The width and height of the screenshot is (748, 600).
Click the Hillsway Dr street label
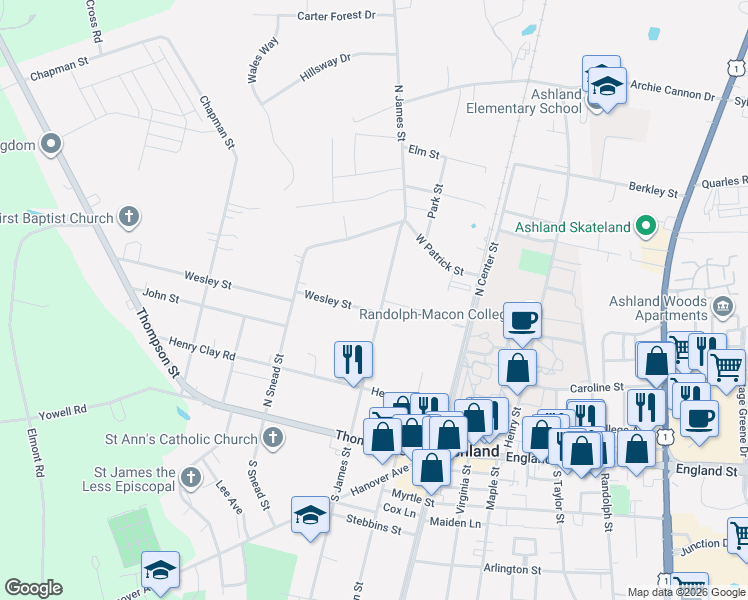pos(325,67)
